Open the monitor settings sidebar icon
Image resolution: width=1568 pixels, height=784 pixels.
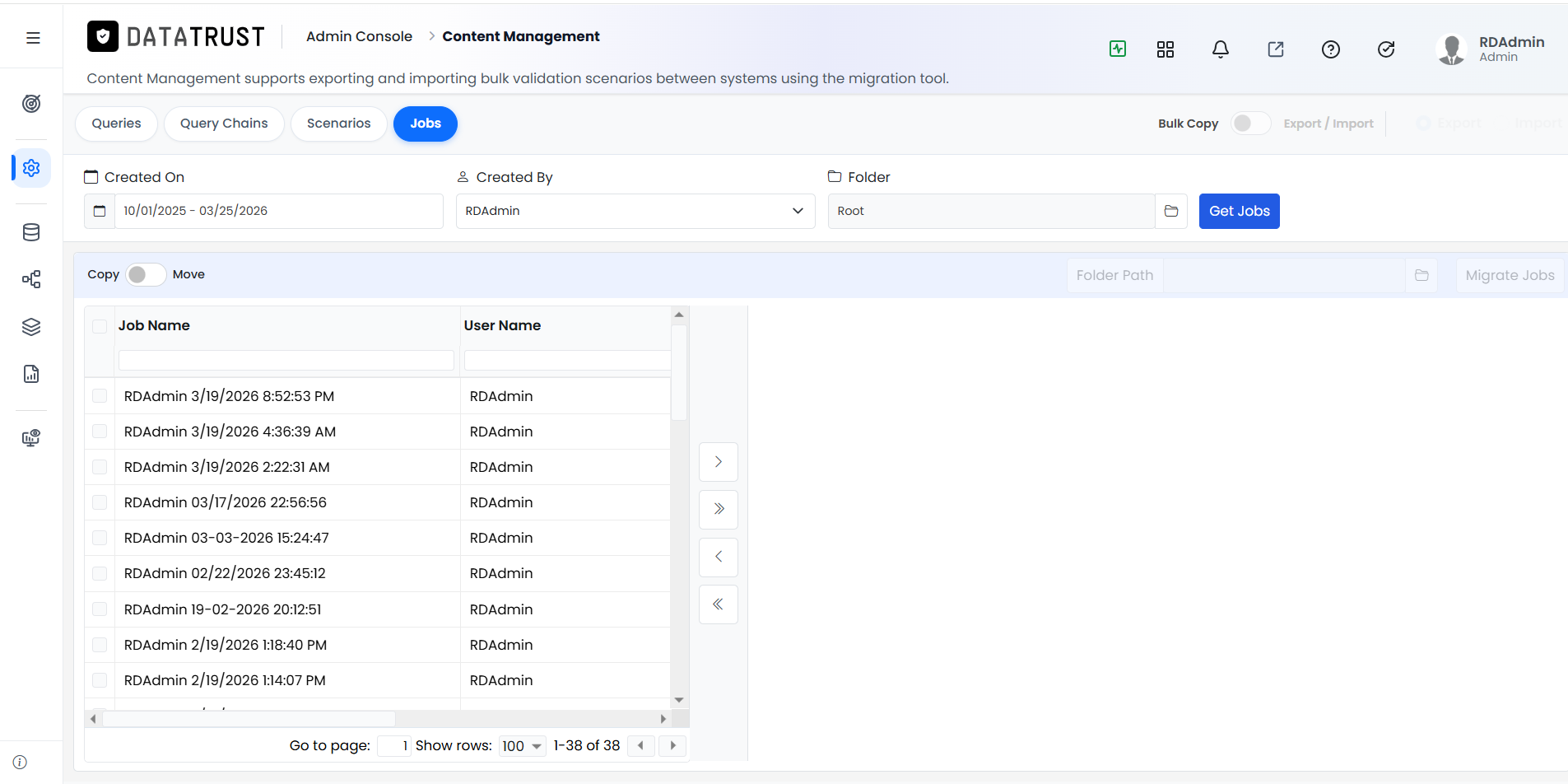(31, 437)
